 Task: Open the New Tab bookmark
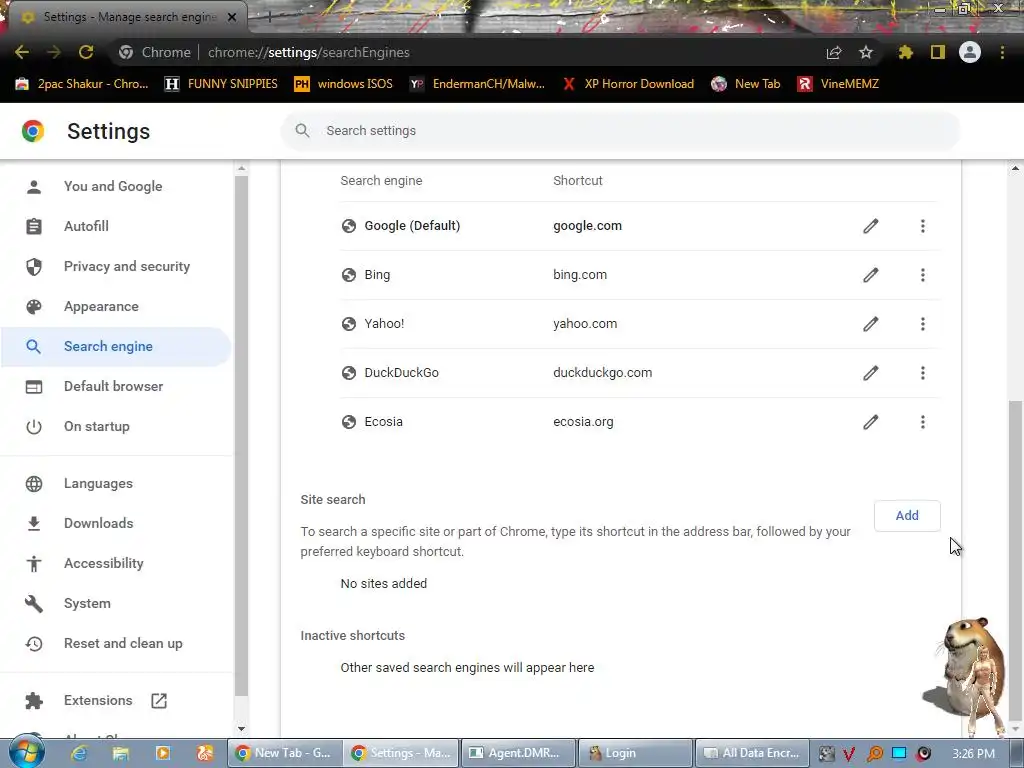[x=746, y=84]
